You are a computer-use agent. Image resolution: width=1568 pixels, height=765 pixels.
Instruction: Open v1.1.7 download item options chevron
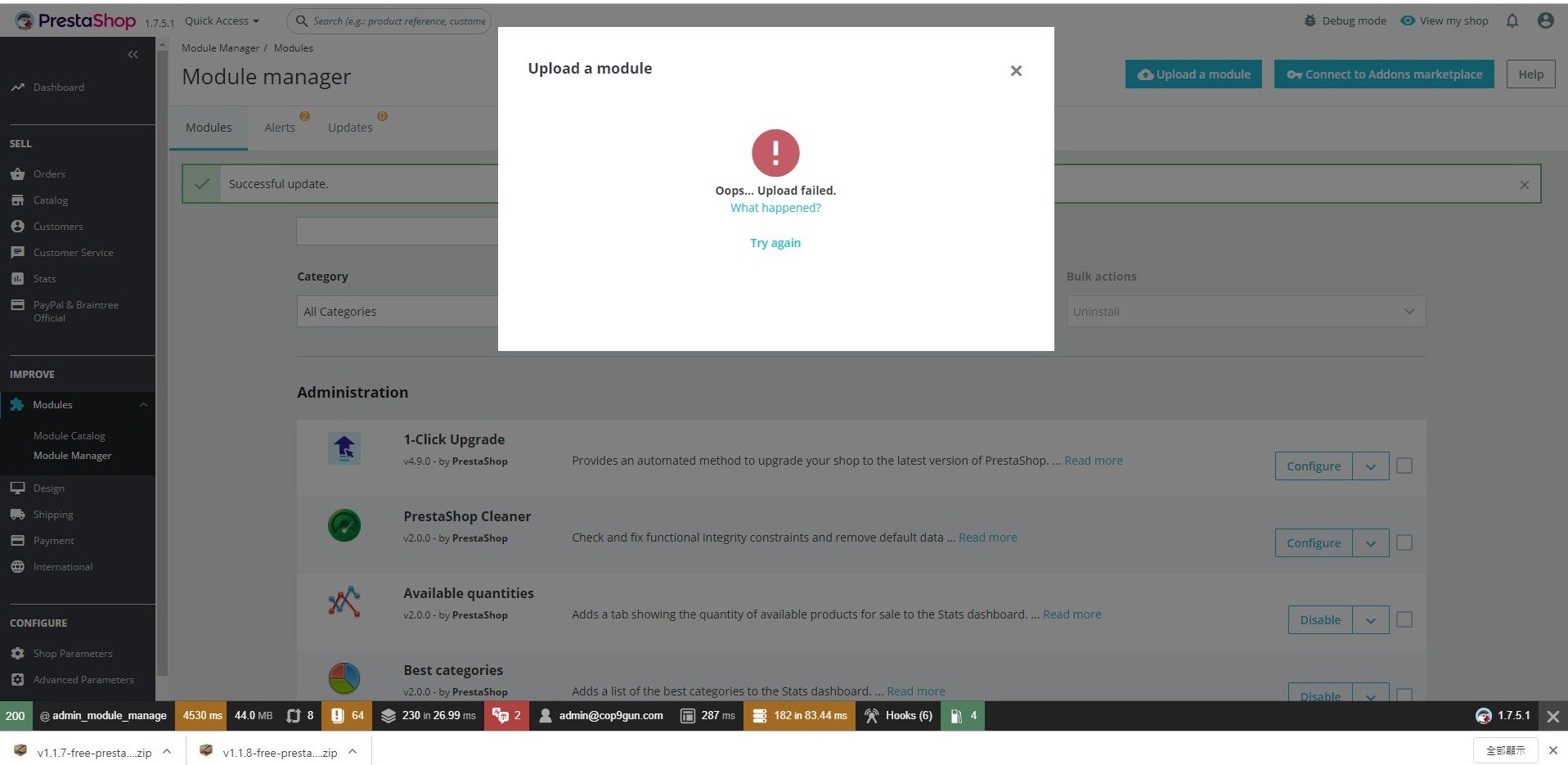coord(167,751)
